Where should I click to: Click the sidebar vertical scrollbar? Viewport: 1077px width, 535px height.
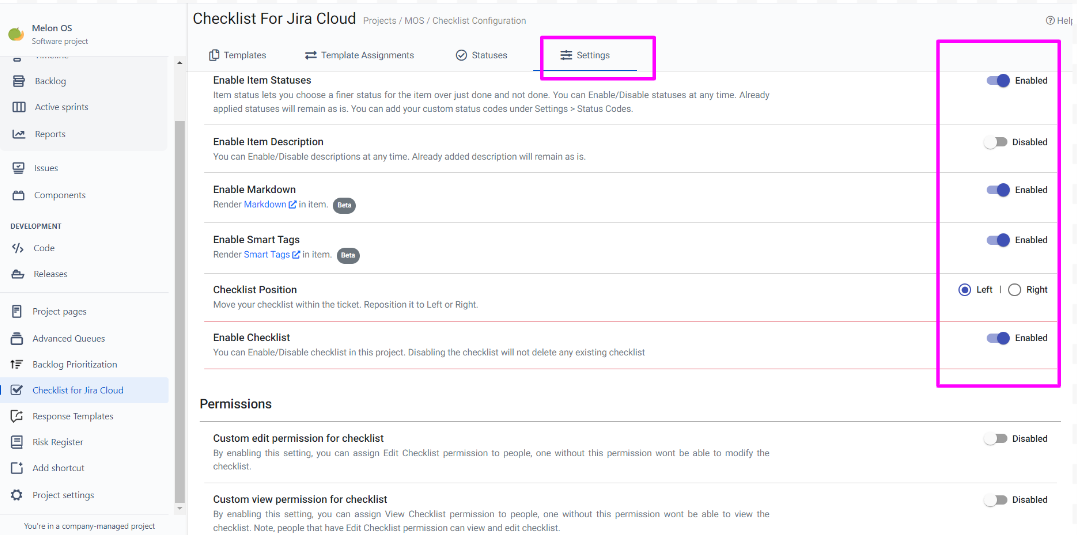[180, 300]
